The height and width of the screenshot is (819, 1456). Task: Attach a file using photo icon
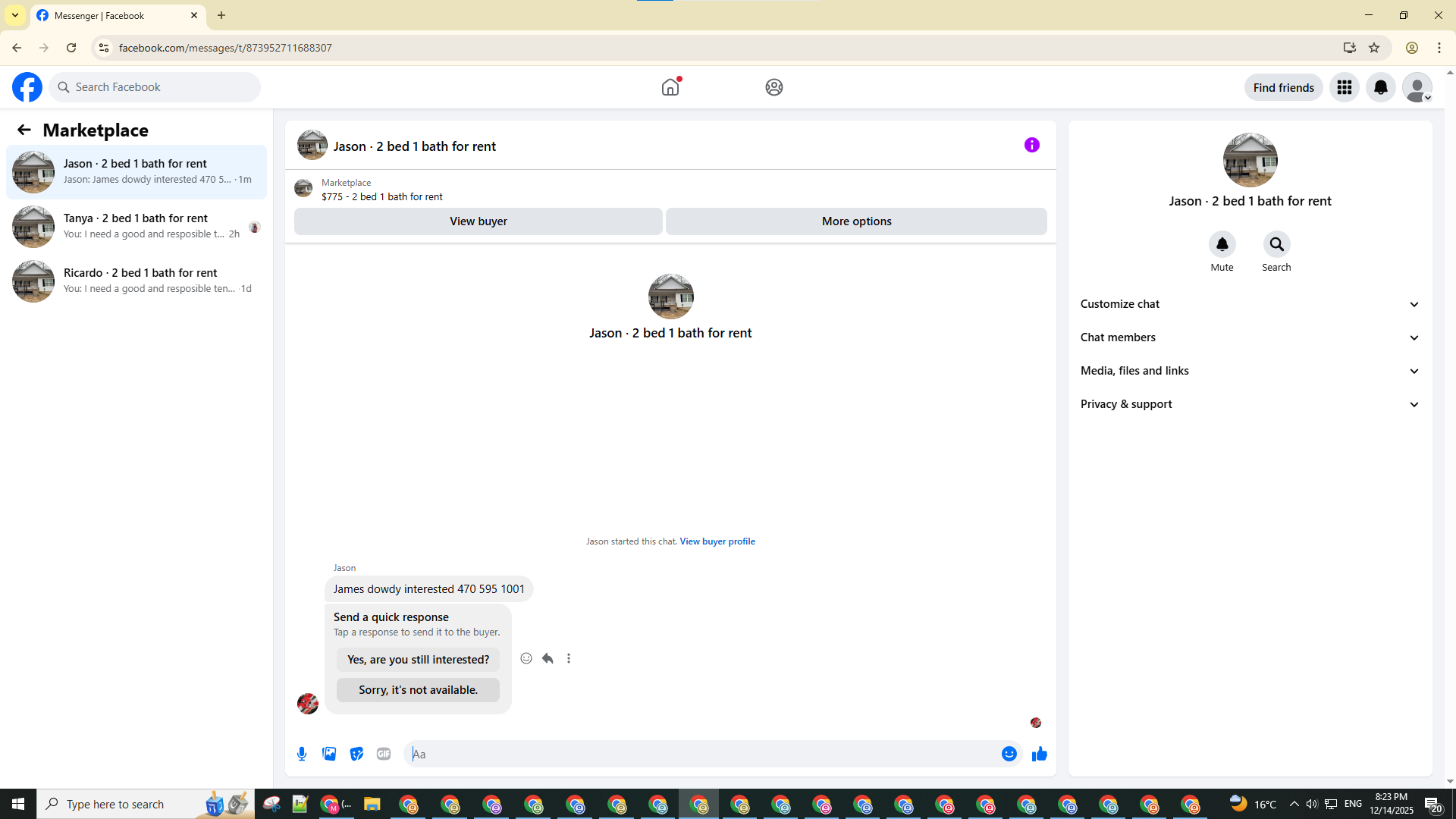click(329, 754)
